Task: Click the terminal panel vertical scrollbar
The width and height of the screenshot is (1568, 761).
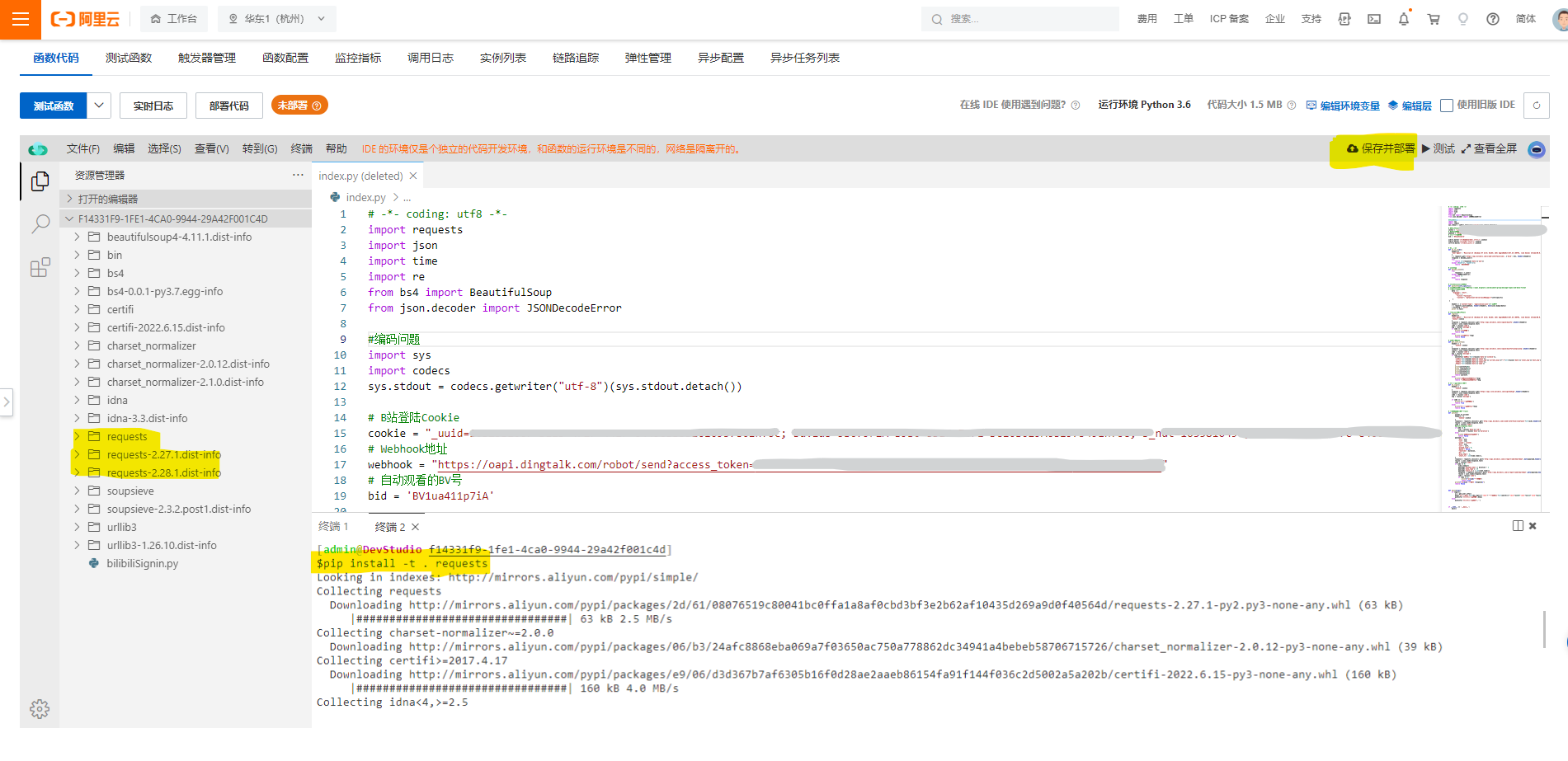Action: click(x=1544, y=628)
